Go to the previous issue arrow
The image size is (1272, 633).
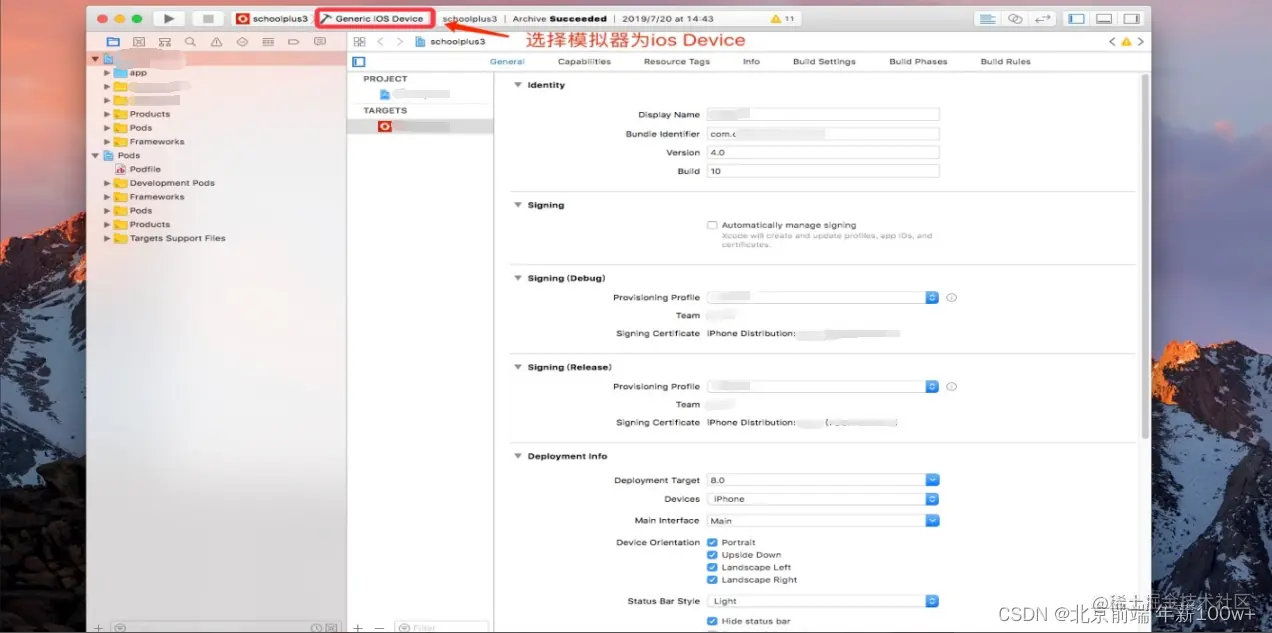pyautogui.click(x=1112, y=42)
